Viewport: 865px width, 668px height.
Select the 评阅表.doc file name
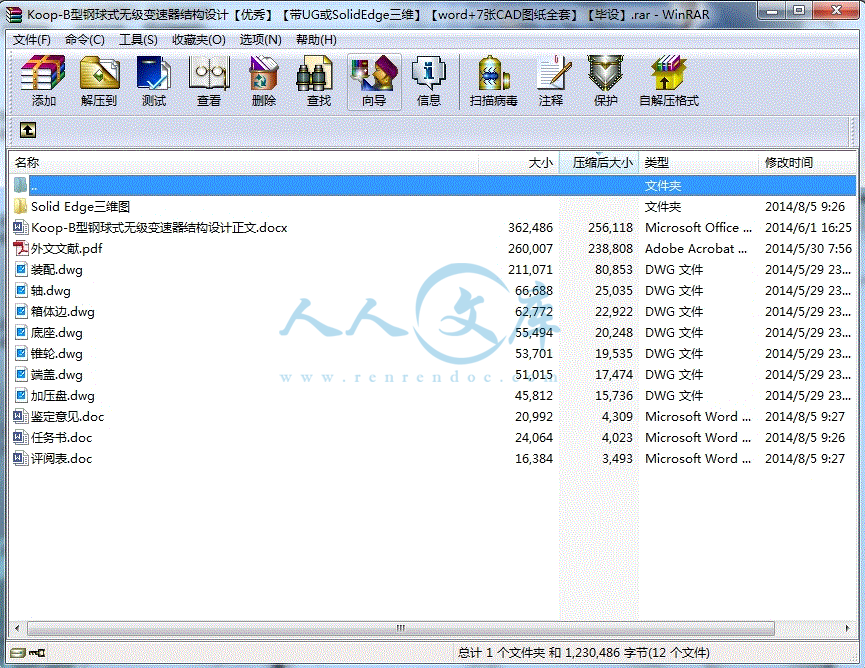[61, 458]
